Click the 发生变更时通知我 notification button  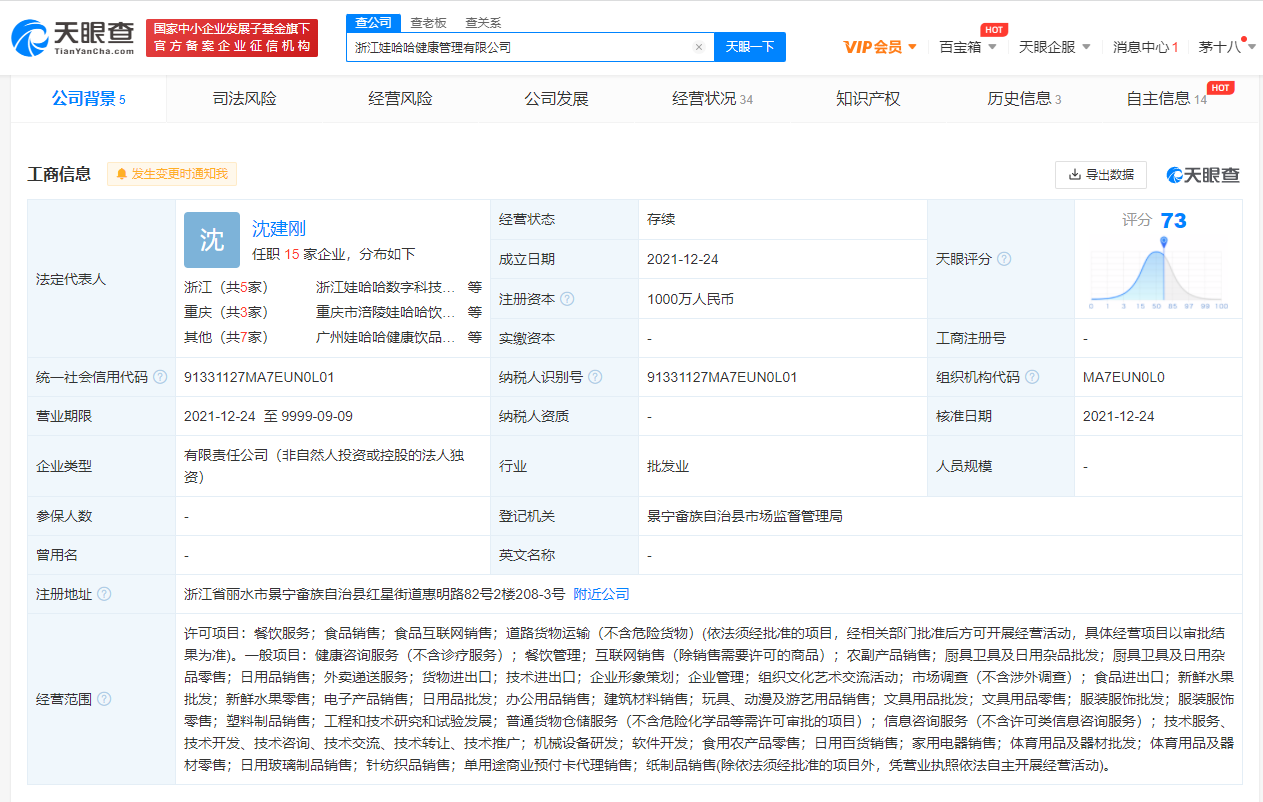(x=173, y=174)
